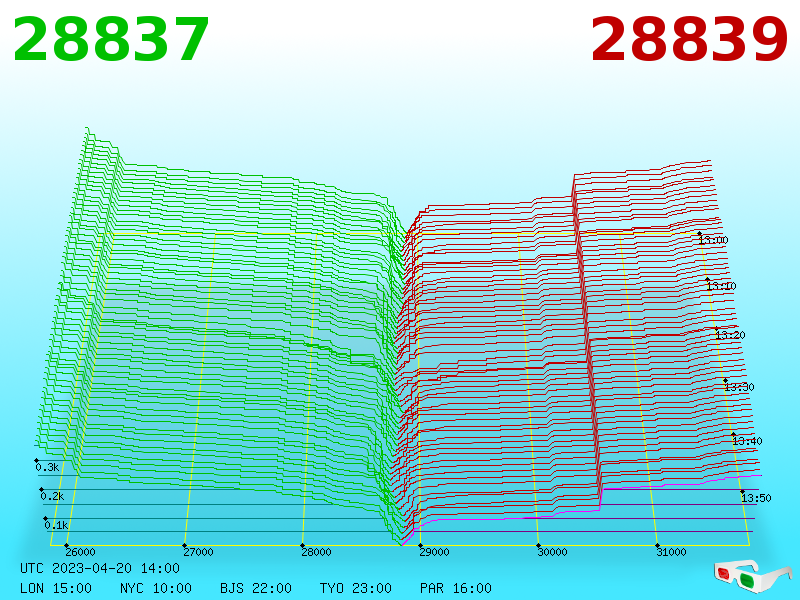800x600 pixels.
Task: Click the PAR 16:00 clock text
Action: 456,588
